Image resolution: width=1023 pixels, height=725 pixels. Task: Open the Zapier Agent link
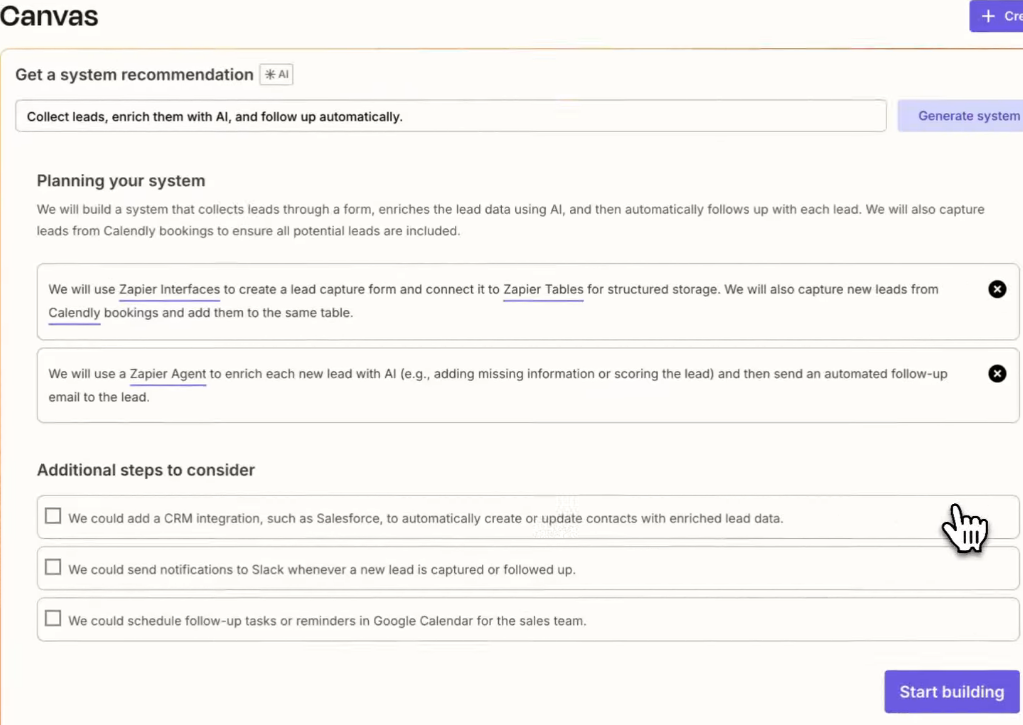coord(168,374)
